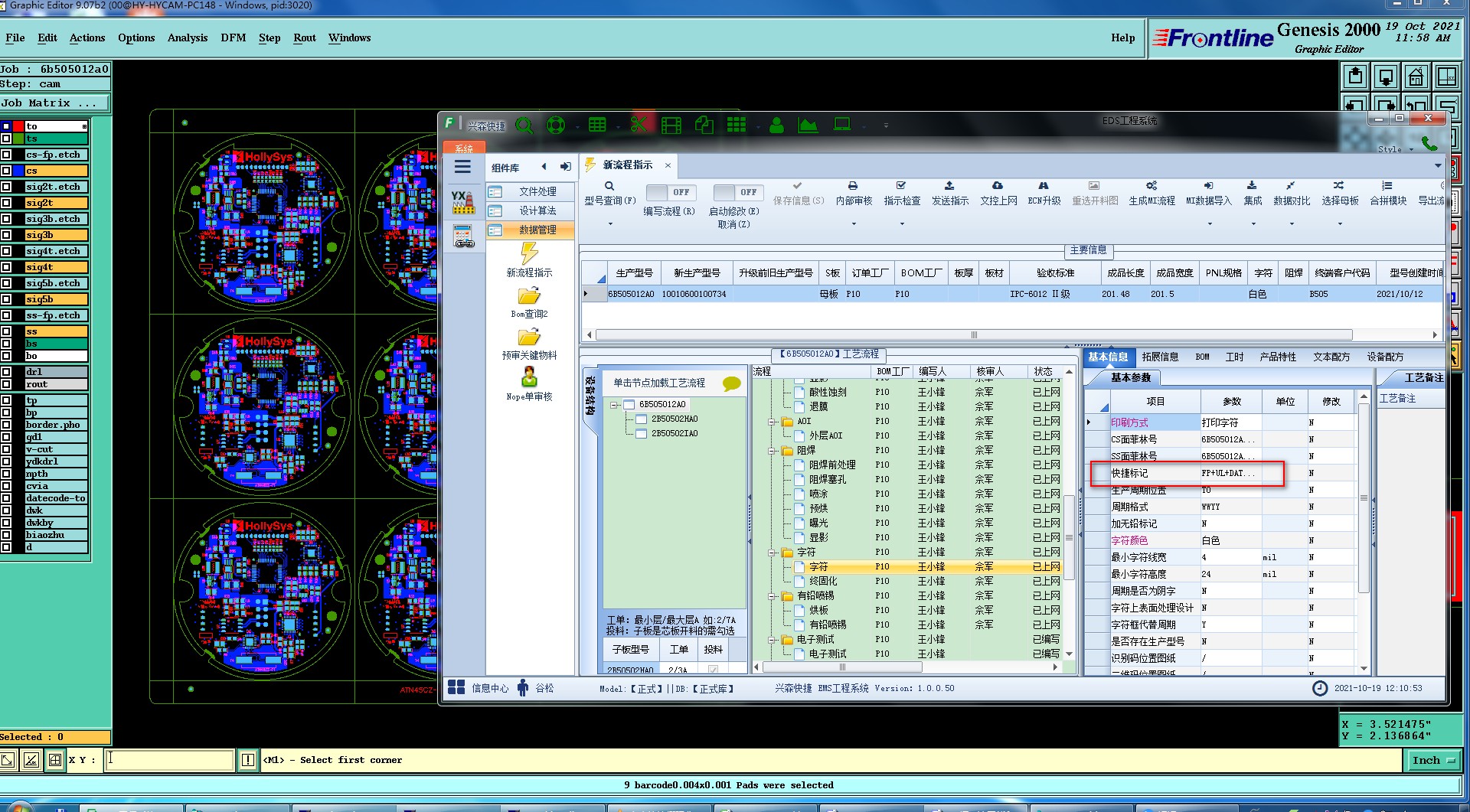The height and width of the screenshot is (812, 1470).
Task: Open dropdown under 内部审核
Action: 854,224
